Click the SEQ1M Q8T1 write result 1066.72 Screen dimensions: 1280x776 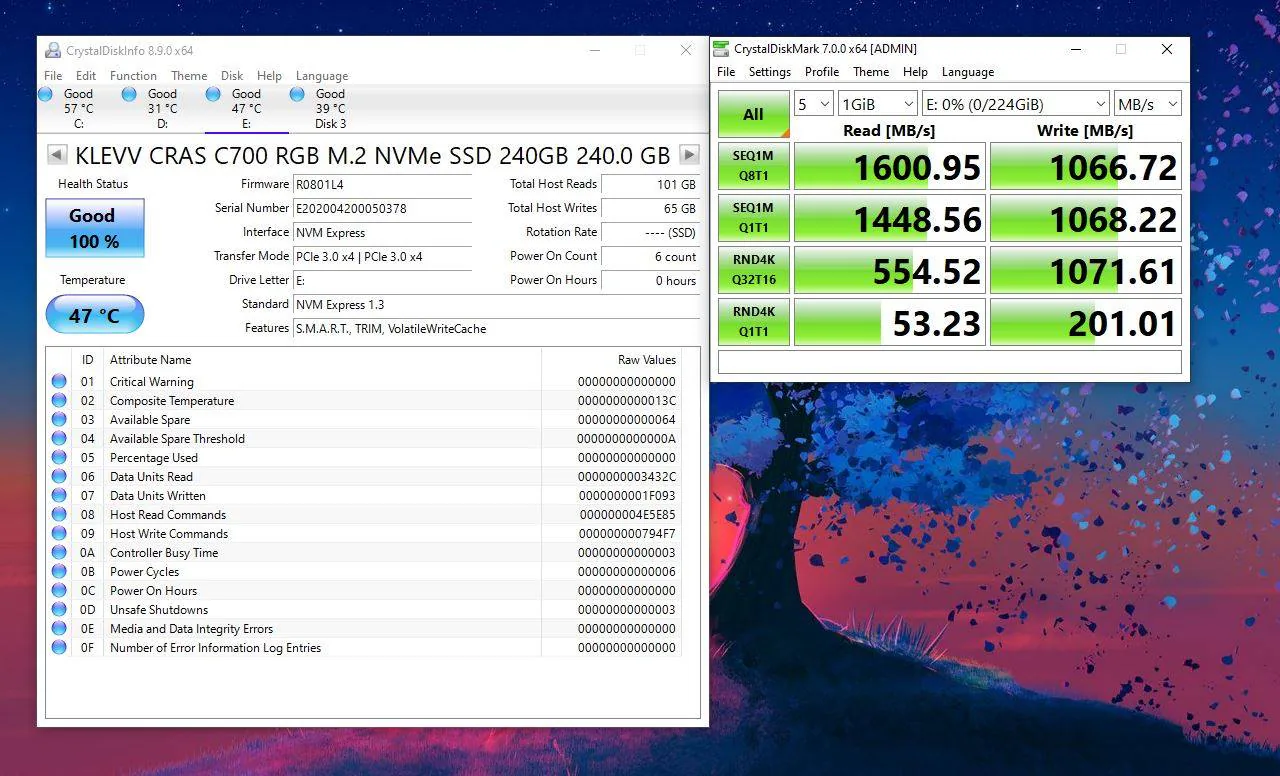coord(1086,166)
